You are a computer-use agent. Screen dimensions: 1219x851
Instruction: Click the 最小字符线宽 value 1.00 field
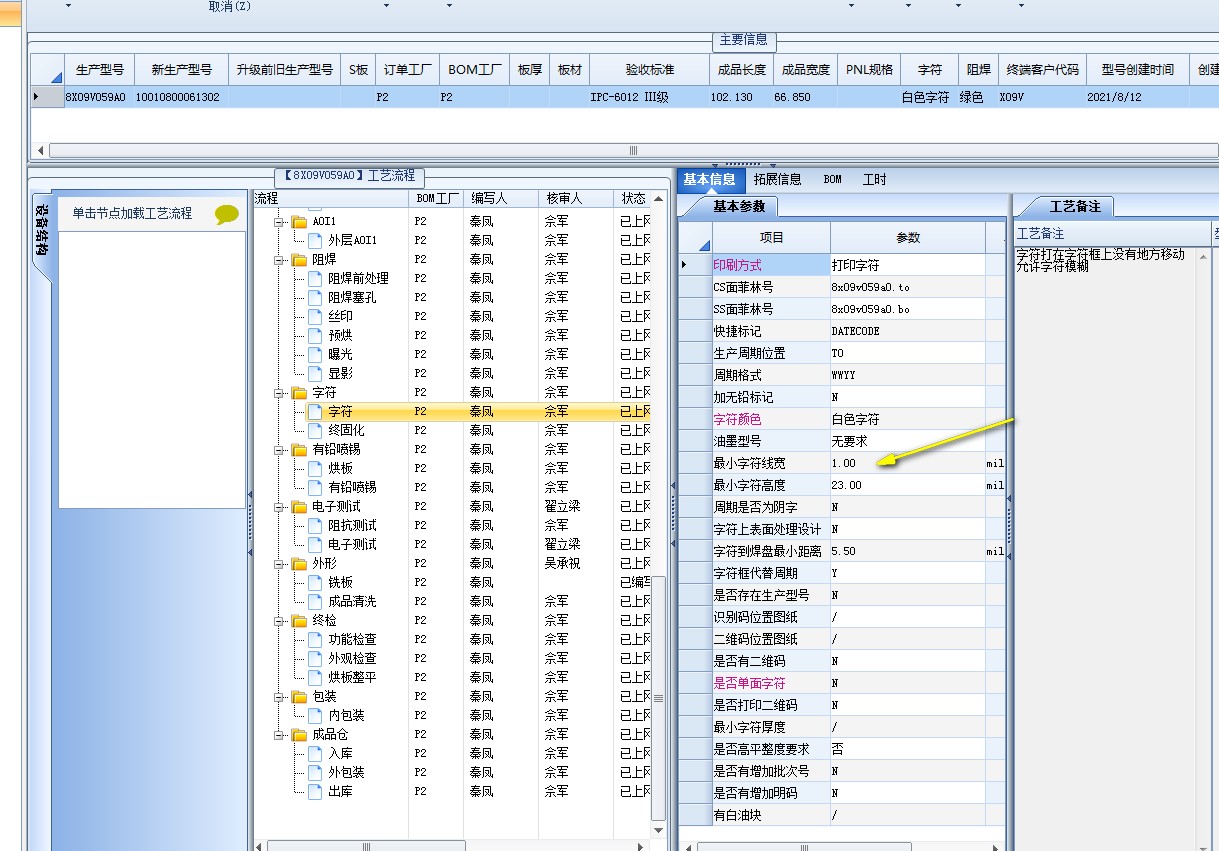[907, 463]
